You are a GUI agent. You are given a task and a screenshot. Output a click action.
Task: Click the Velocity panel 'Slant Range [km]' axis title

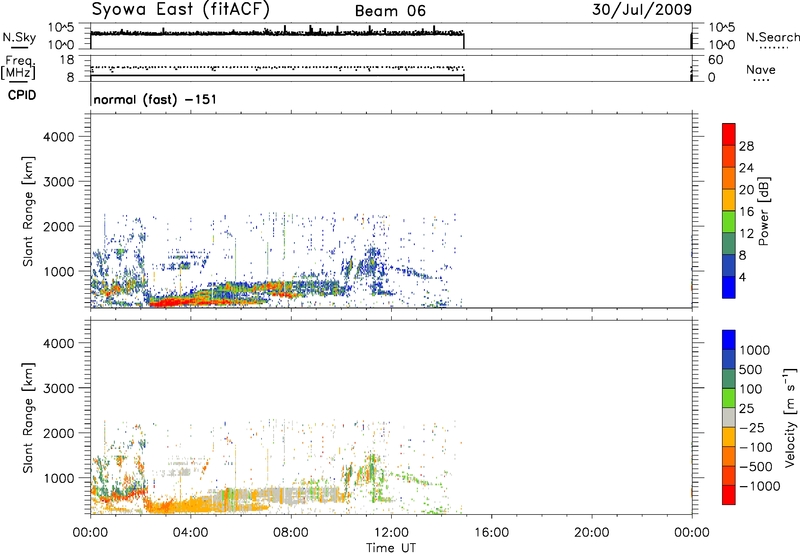tap(29, 417)
